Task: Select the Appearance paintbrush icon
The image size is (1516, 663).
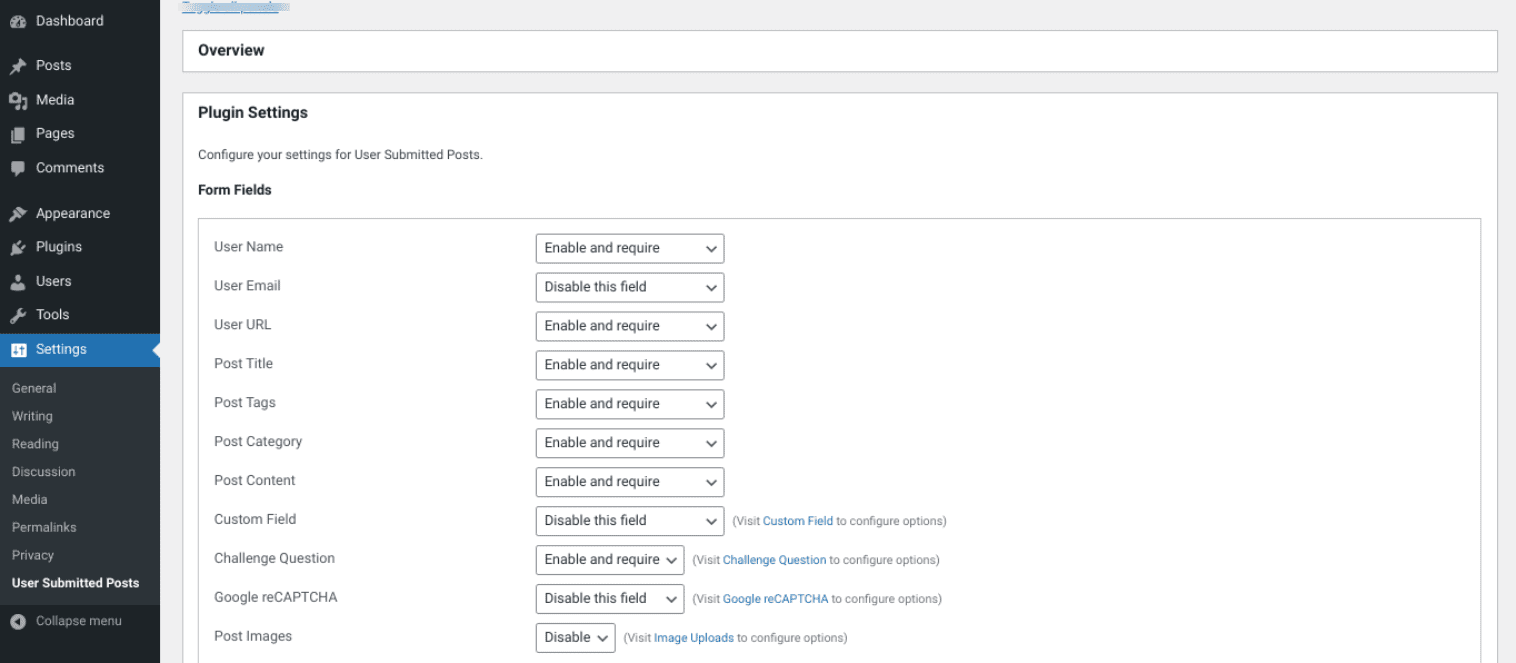Action: pyautogui.click(x=20, y=212)
